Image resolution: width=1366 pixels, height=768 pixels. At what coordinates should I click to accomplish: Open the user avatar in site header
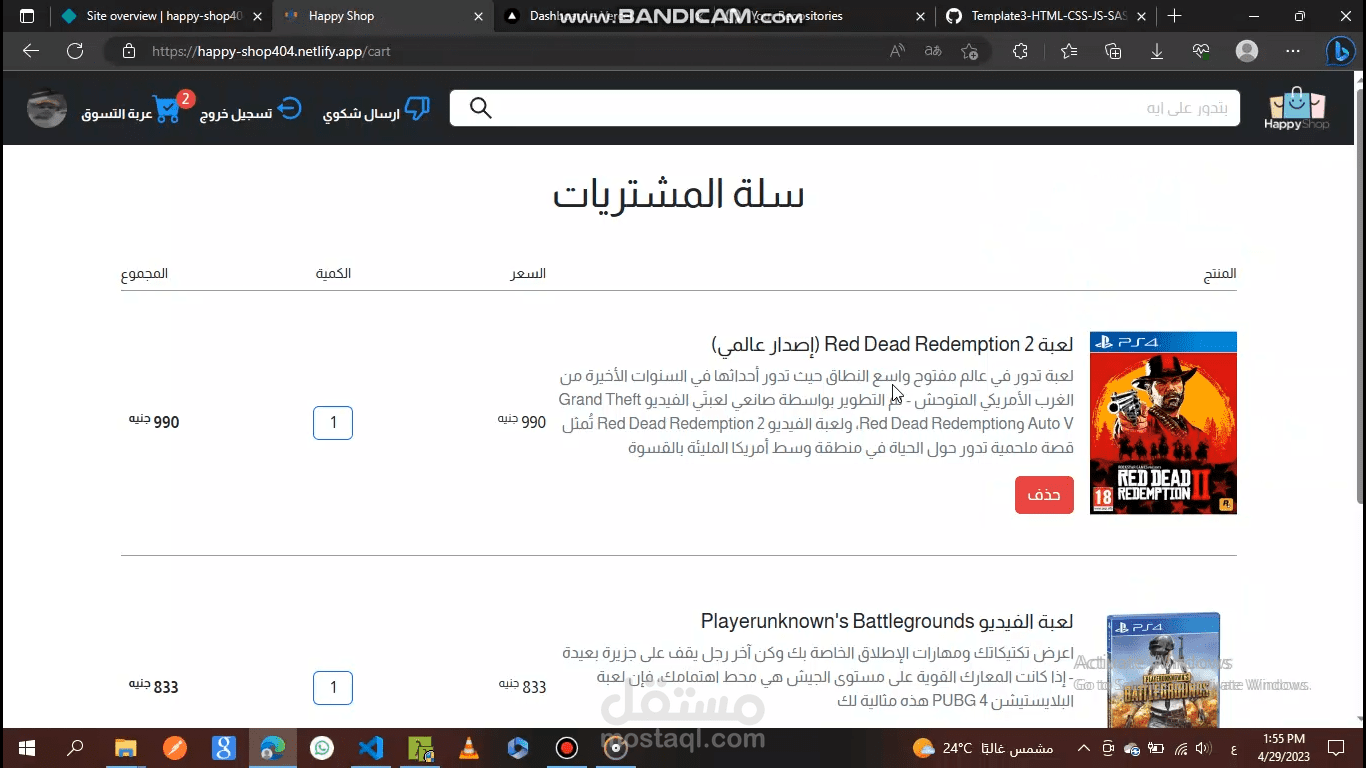click(47, 108)
